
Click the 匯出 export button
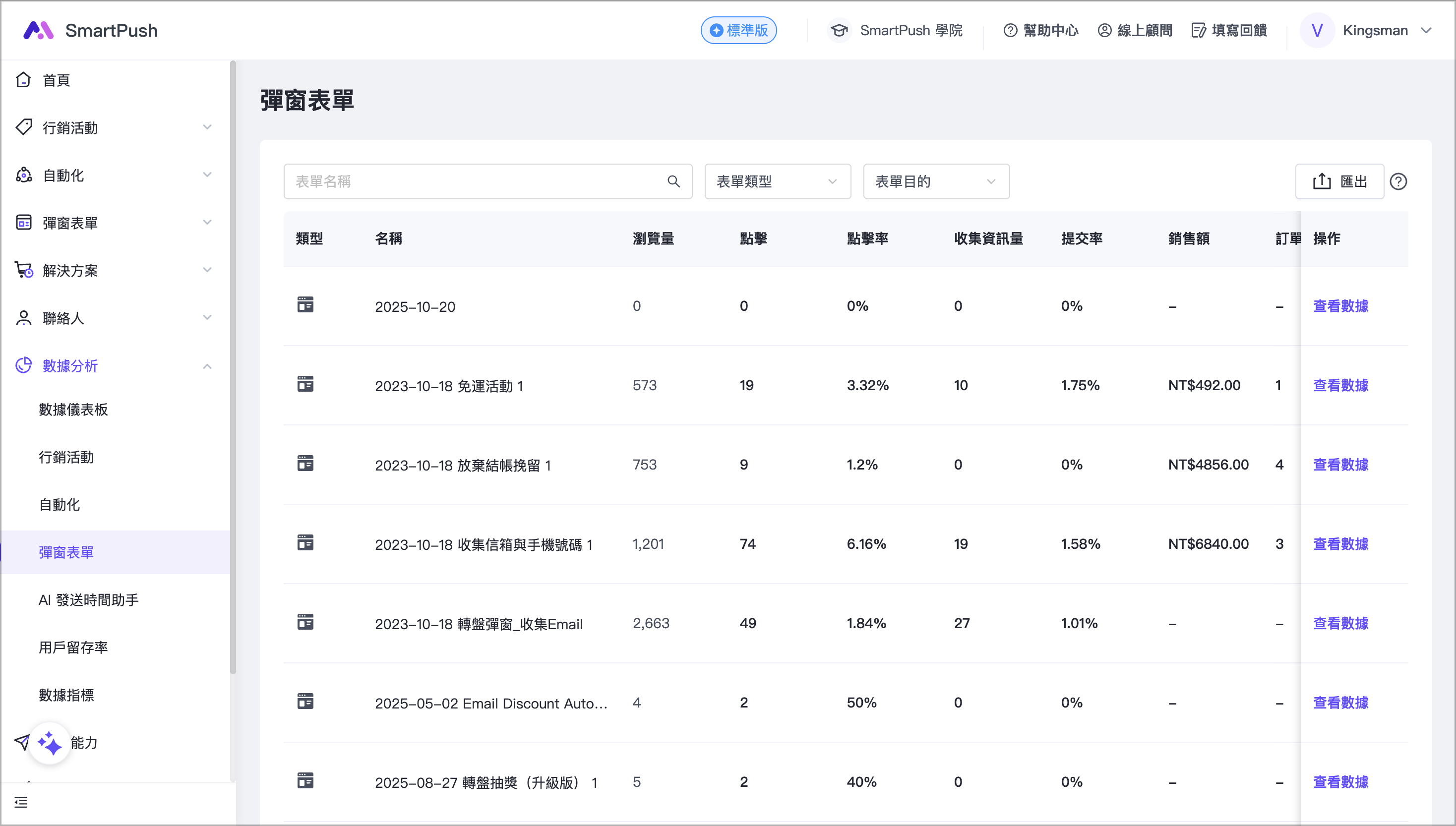tap(1339, 181)
